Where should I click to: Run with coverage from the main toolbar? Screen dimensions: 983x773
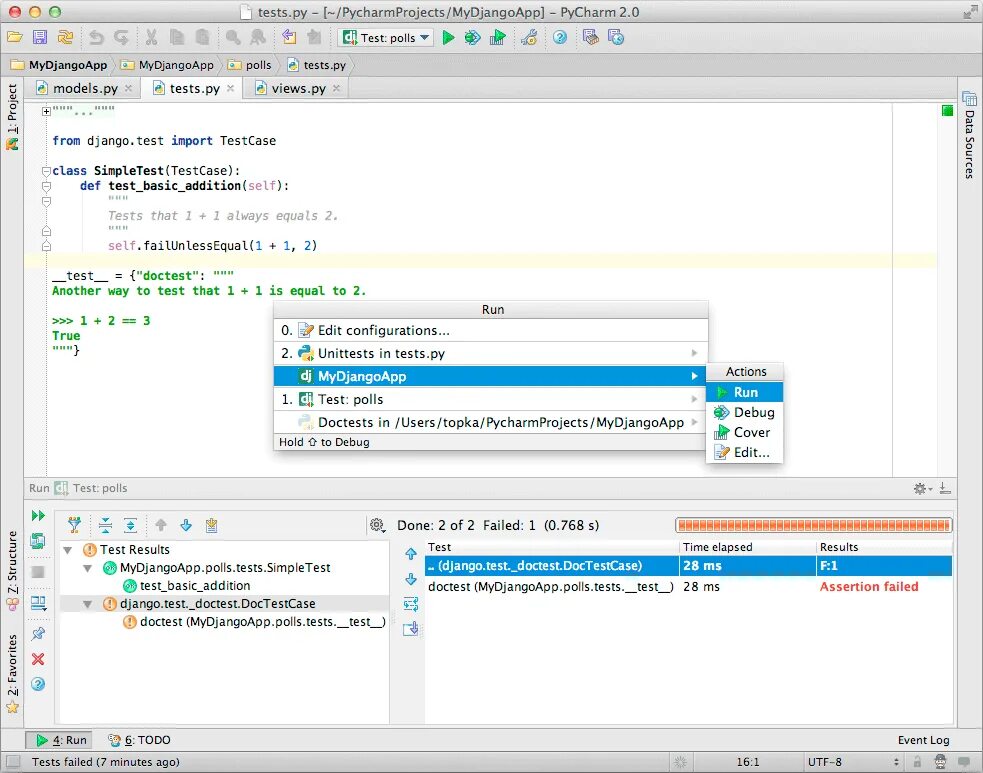point(498,38)
